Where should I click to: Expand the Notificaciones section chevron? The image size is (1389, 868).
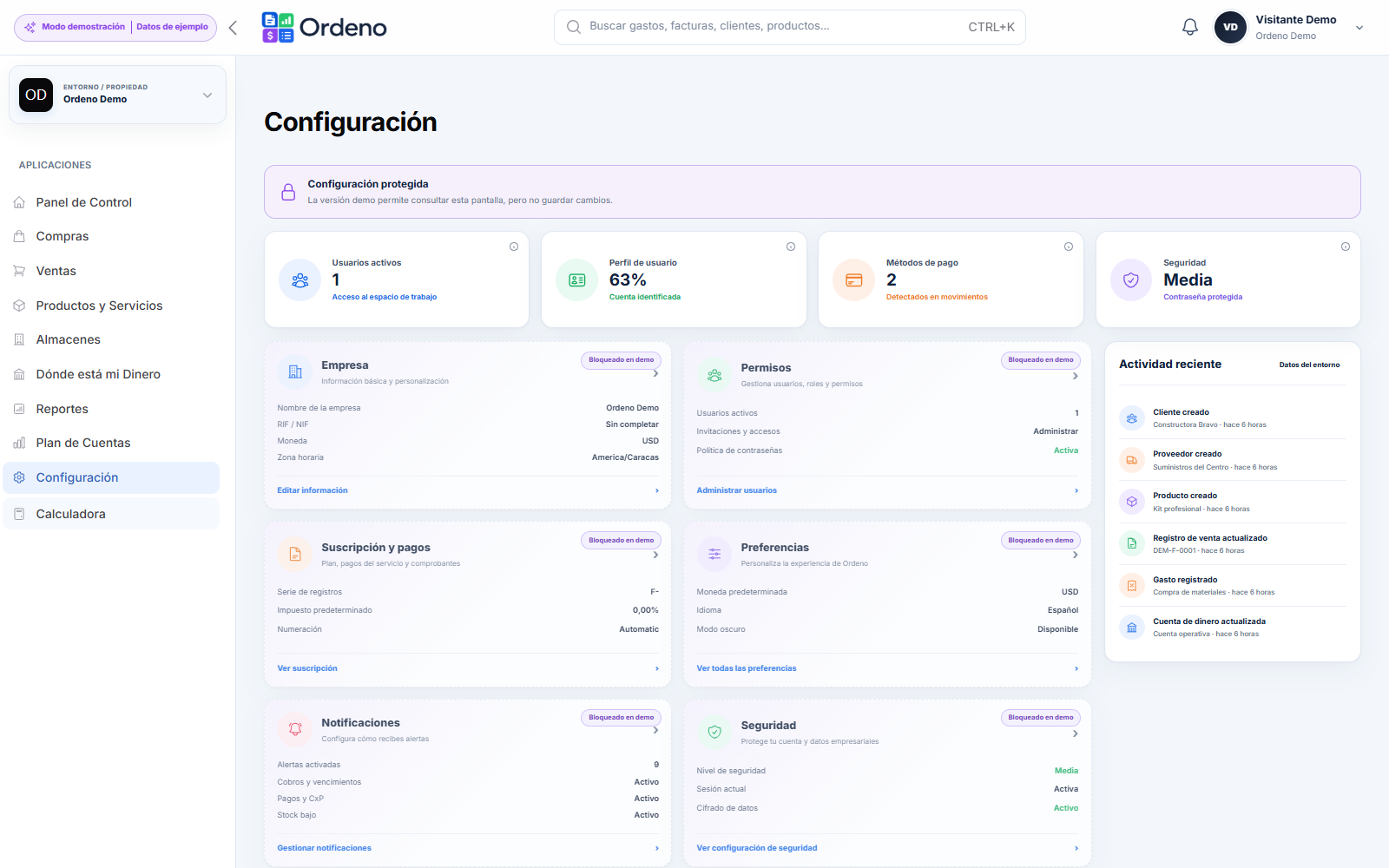[x=655, y=731]
